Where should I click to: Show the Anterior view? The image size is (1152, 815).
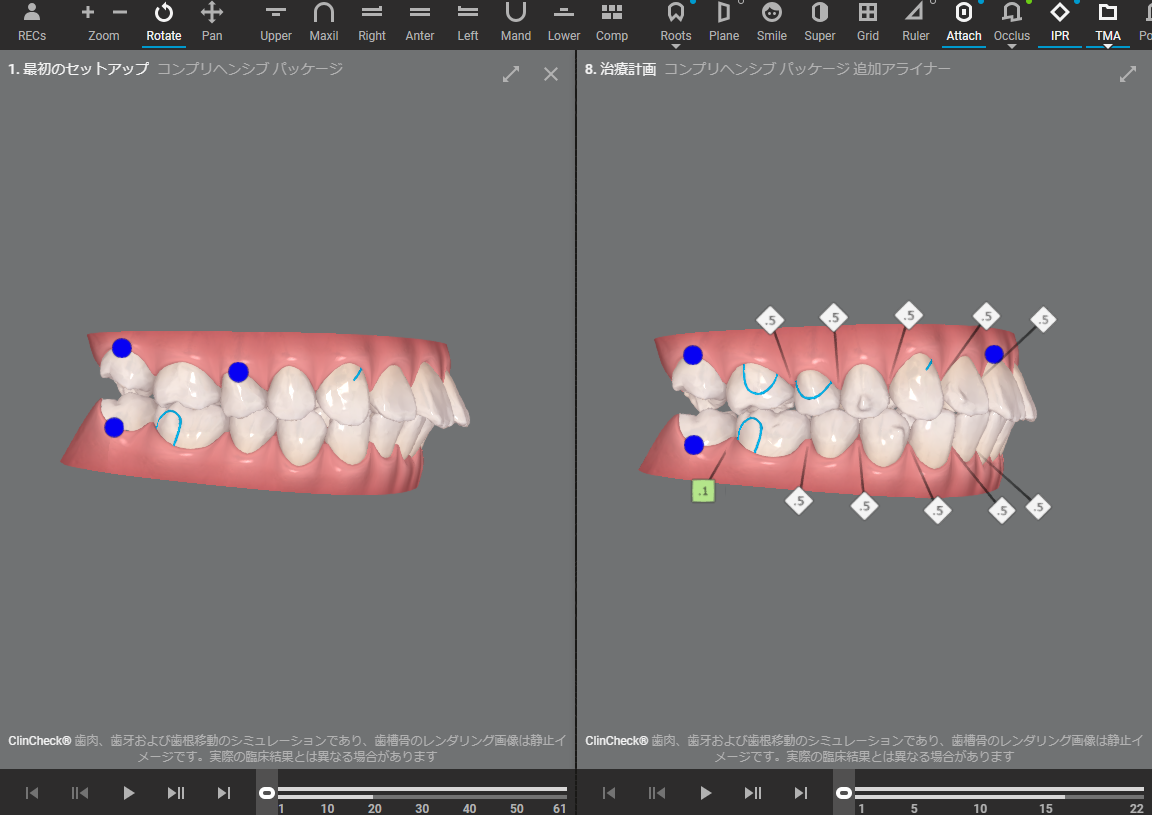[420, 22]
